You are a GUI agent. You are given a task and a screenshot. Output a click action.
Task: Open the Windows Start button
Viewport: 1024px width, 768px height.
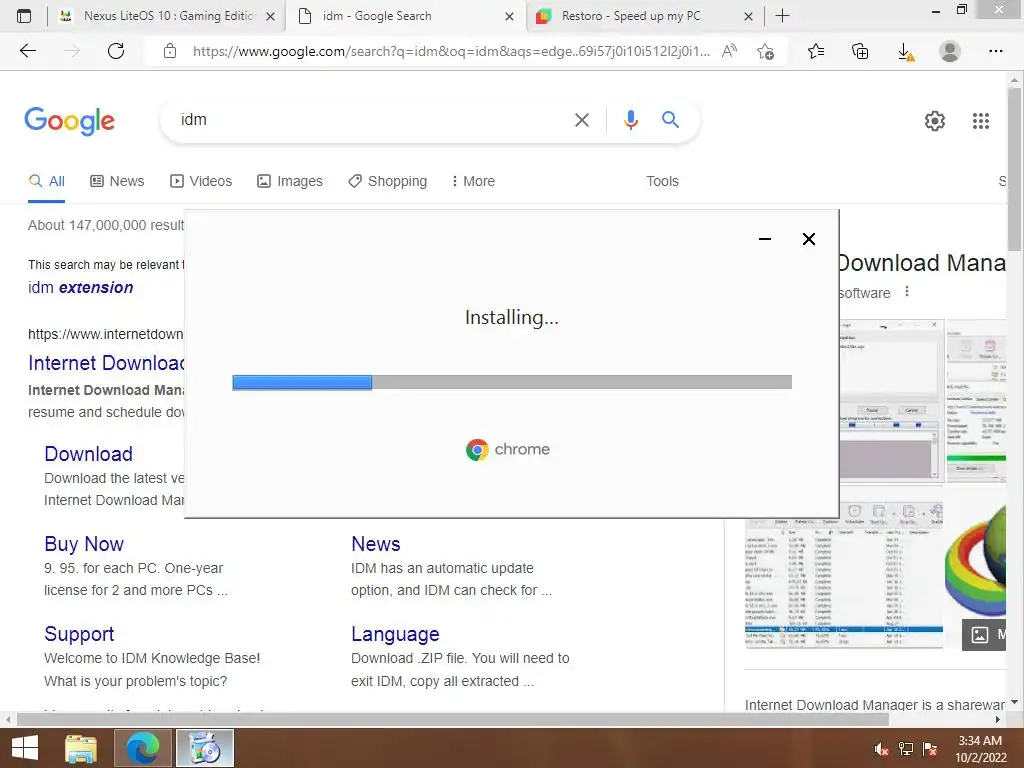25,748
